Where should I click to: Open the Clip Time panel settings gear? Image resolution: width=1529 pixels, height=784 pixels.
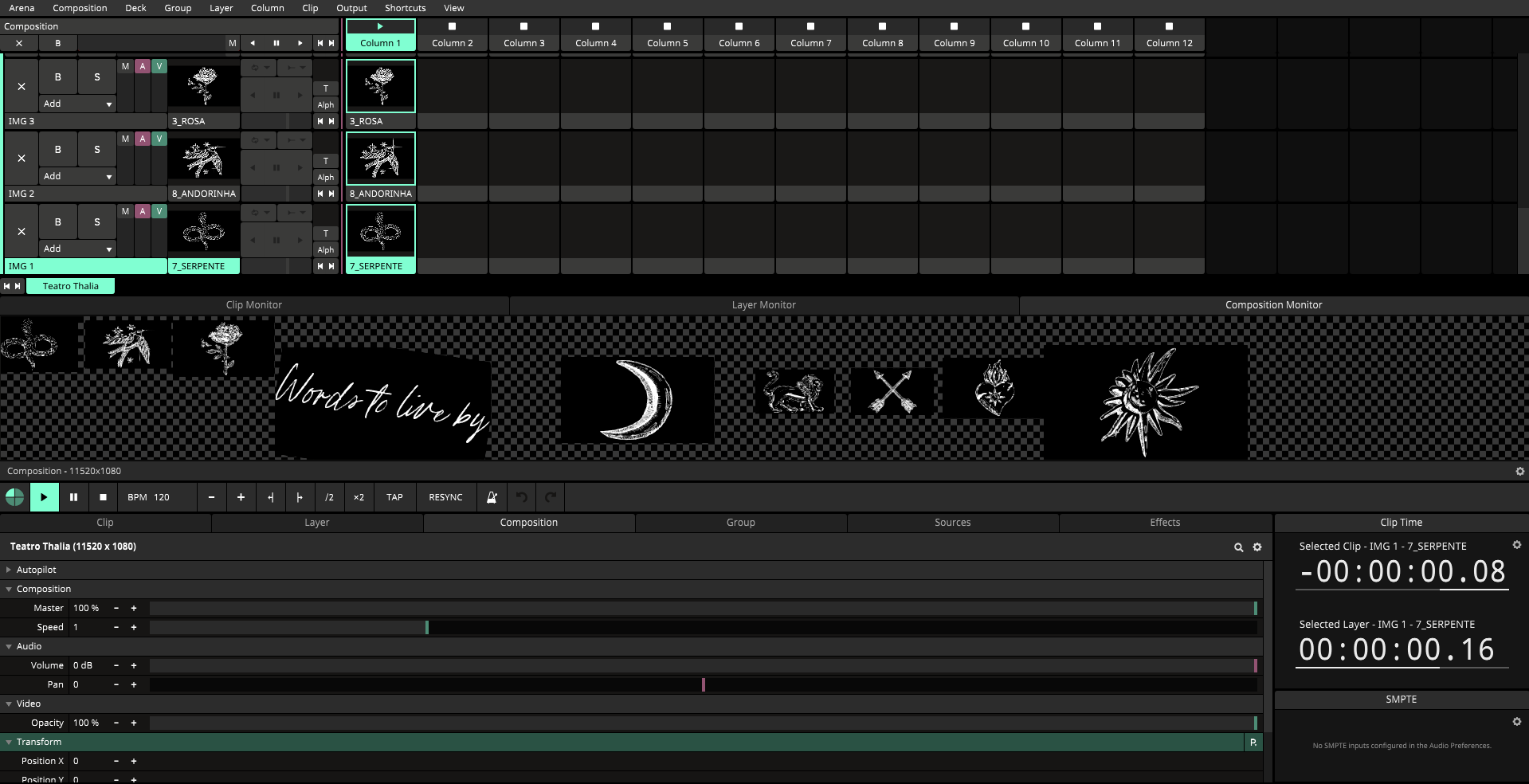click(x=1516, y=545)
